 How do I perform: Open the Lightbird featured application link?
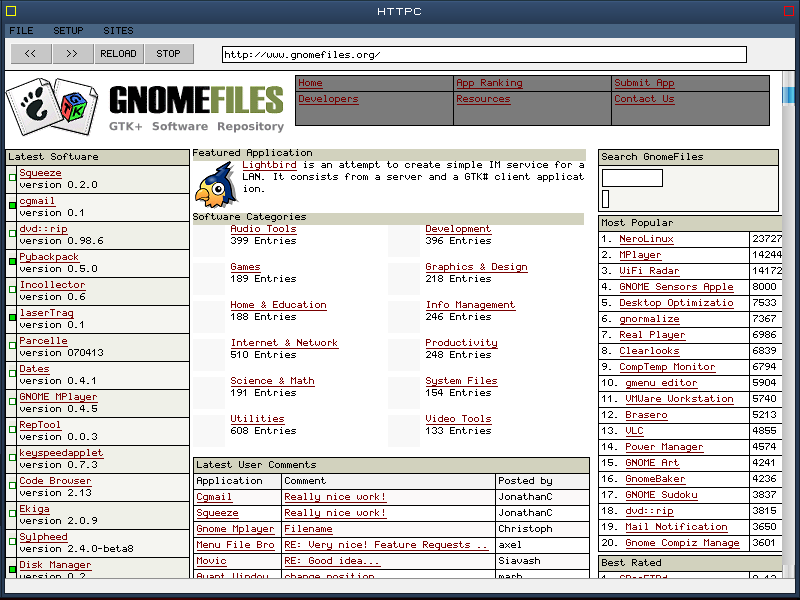point(269,165)
